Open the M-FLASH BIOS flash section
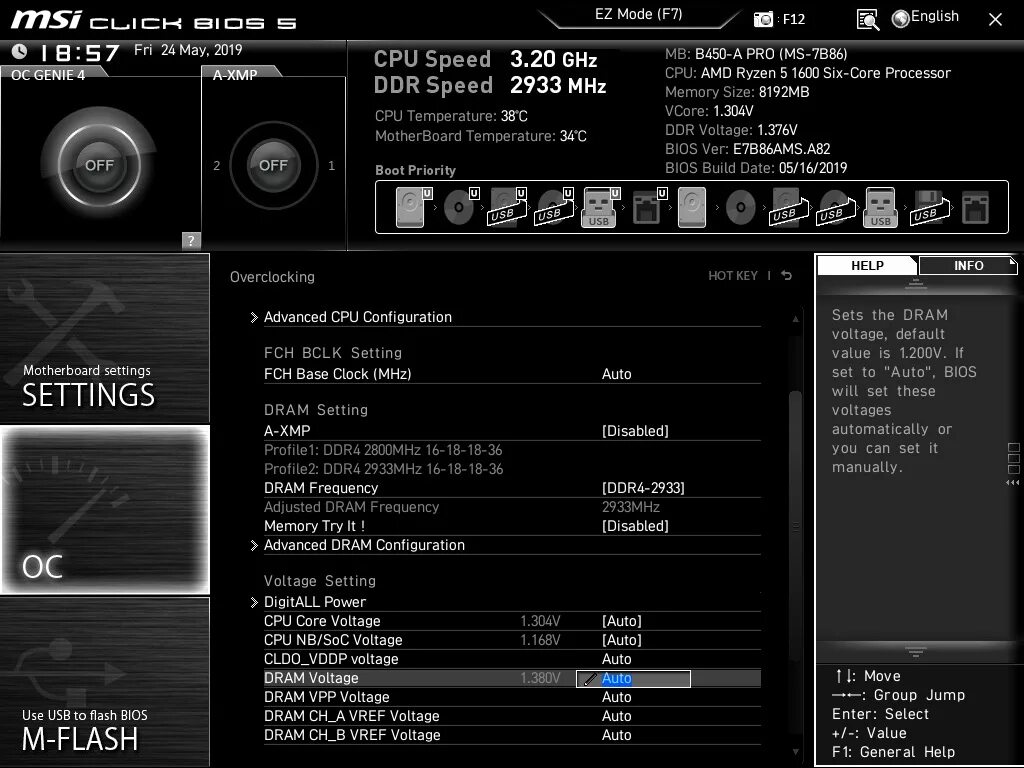The image size is (1024, 768). pyautogui.click(x=104, y=682)
